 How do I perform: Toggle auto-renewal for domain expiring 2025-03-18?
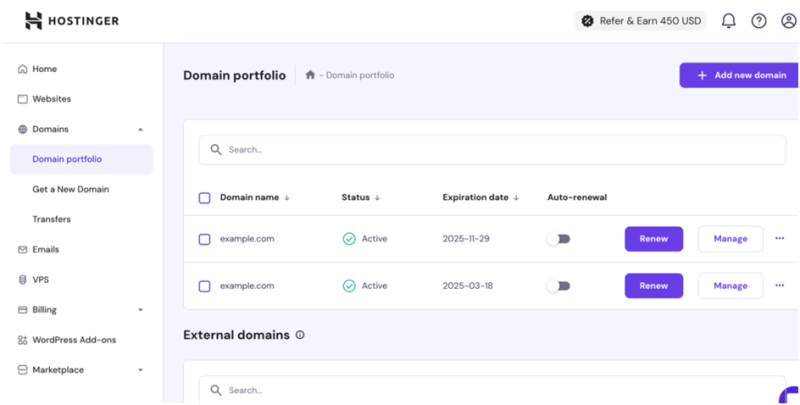tap(558, 286)
